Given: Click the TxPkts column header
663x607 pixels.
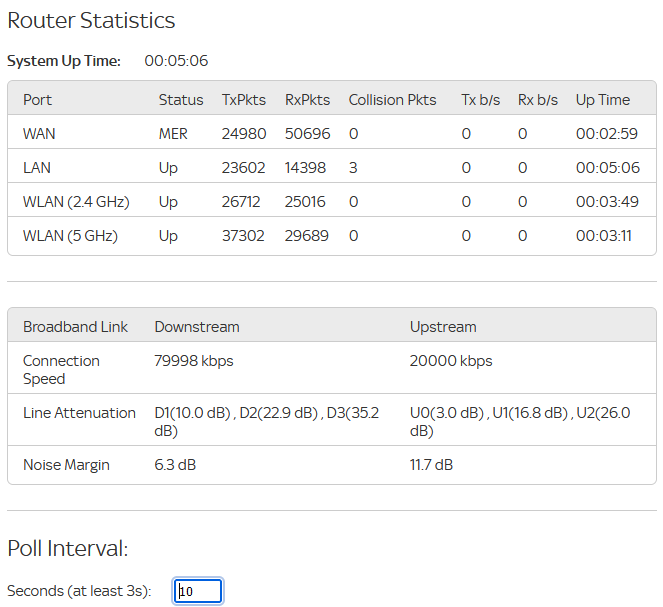Looking at the screenshot, I should click(x=242, y=100).
